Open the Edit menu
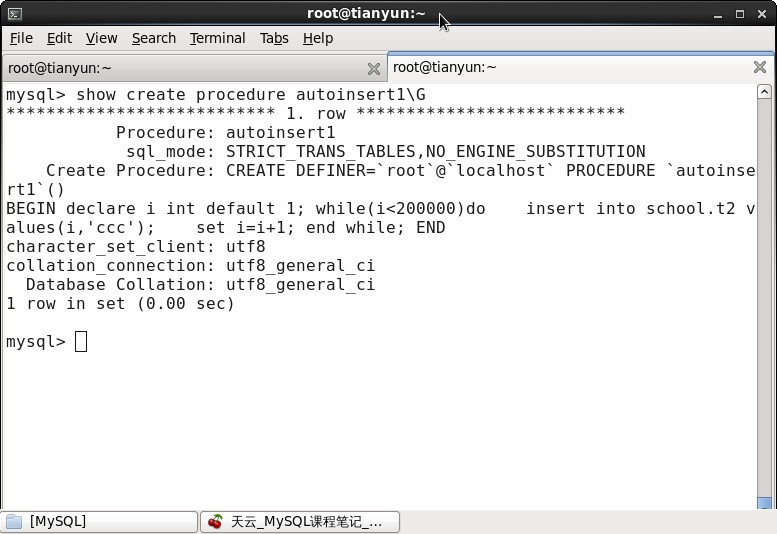 coord(59,38)
